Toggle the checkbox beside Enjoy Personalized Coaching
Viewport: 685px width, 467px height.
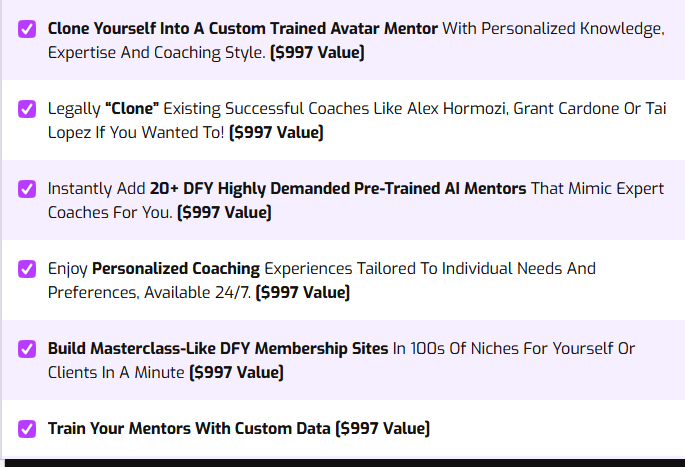(x=27, y=269)
